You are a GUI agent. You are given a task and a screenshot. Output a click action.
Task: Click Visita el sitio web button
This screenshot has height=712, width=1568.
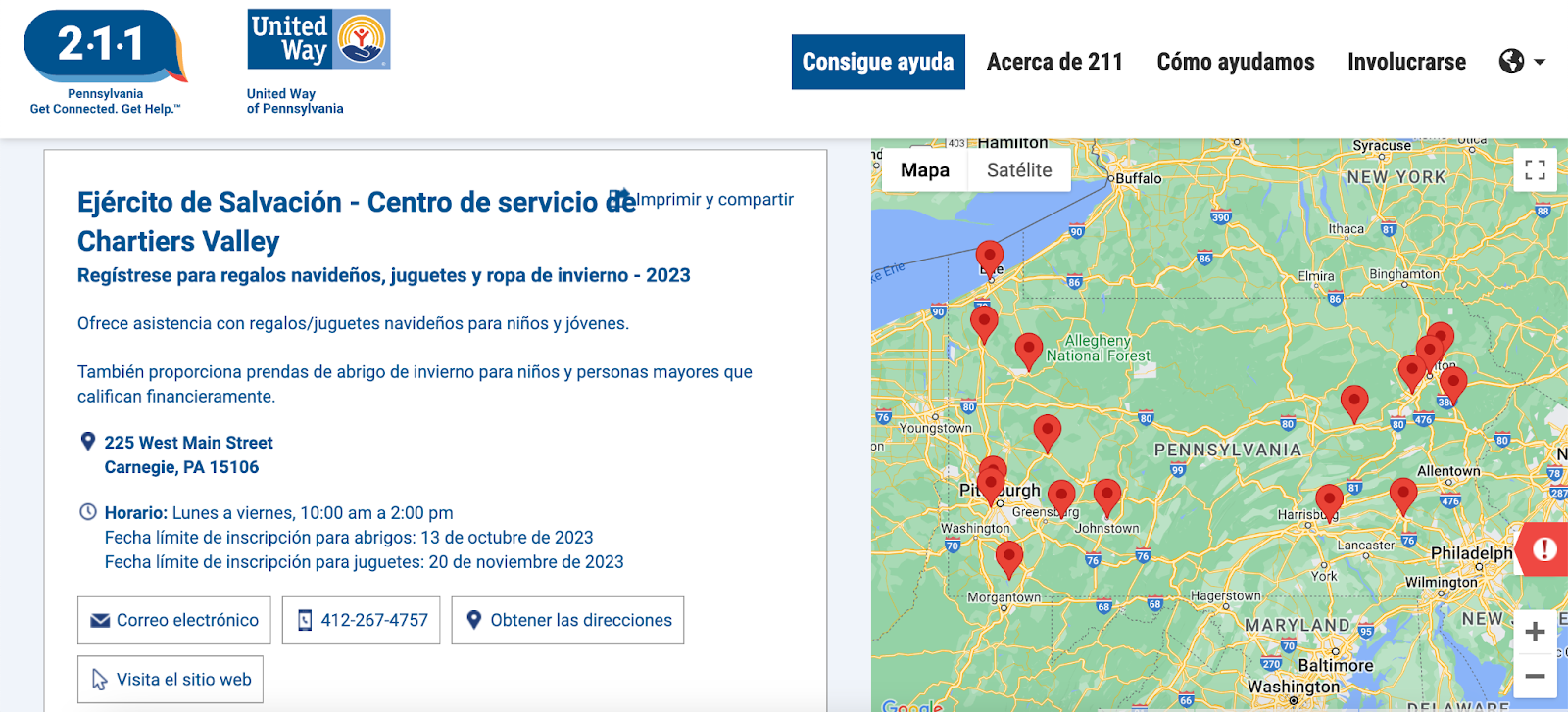point(171,680)
